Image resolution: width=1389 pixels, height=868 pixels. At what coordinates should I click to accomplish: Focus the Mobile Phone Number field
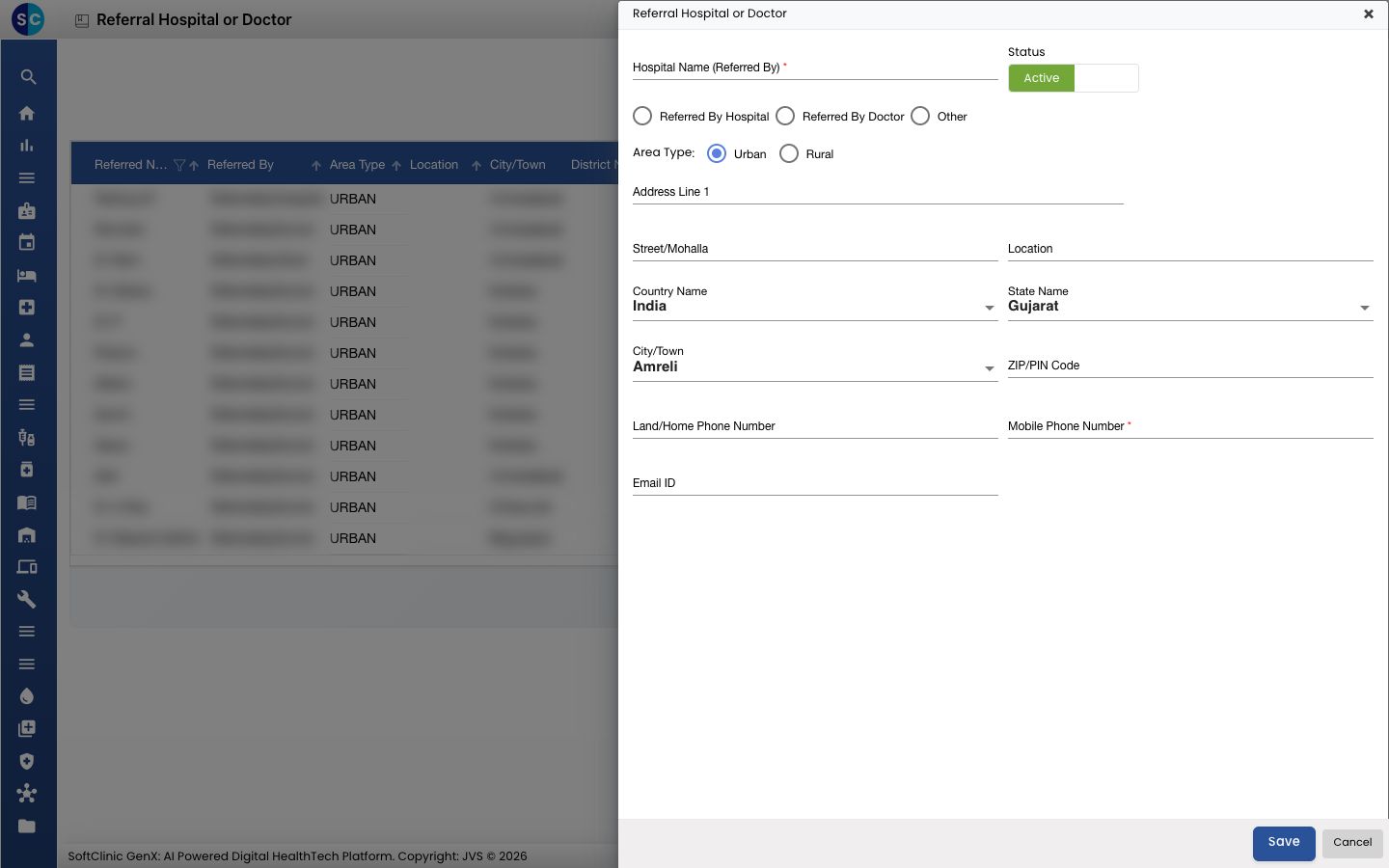[1190, 426]
